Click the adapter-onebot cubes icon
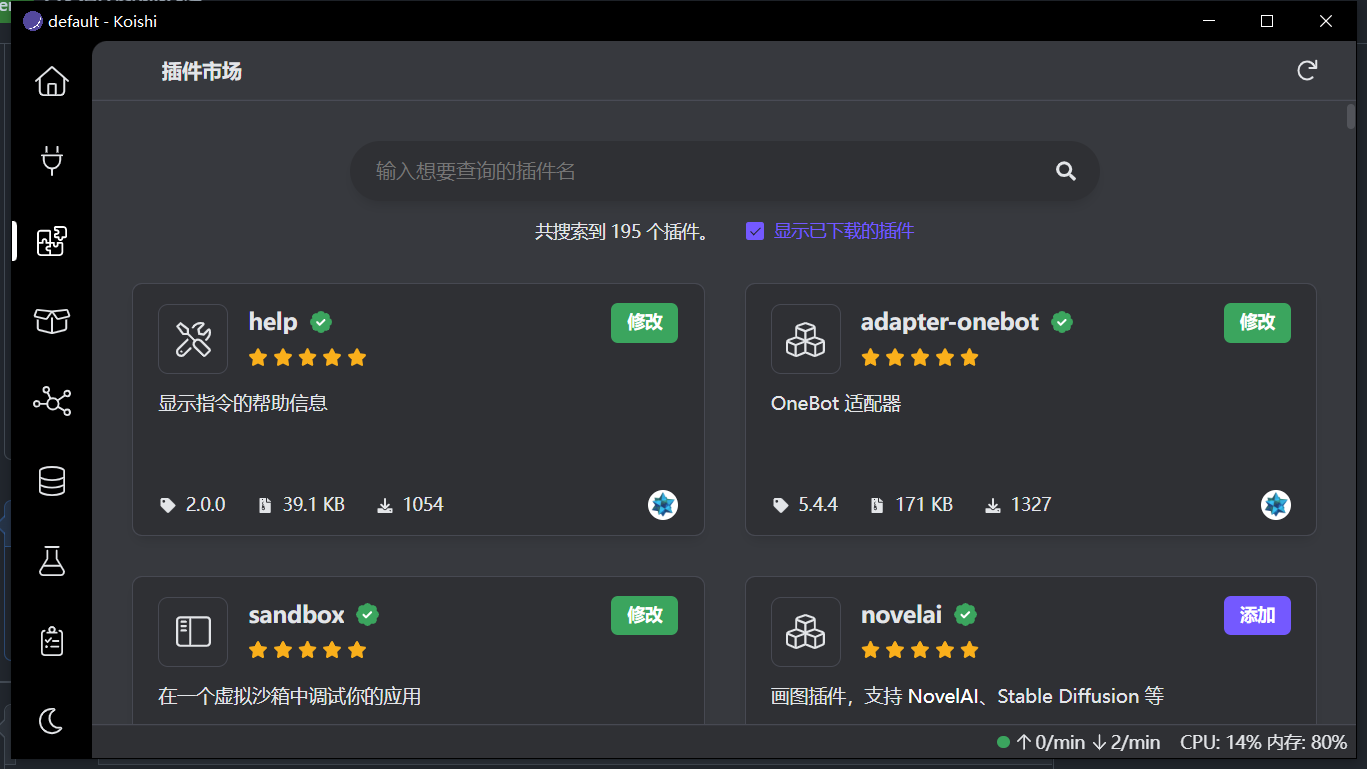The image size is (1367, 769). pyautogui.click(x=806, y=339)
